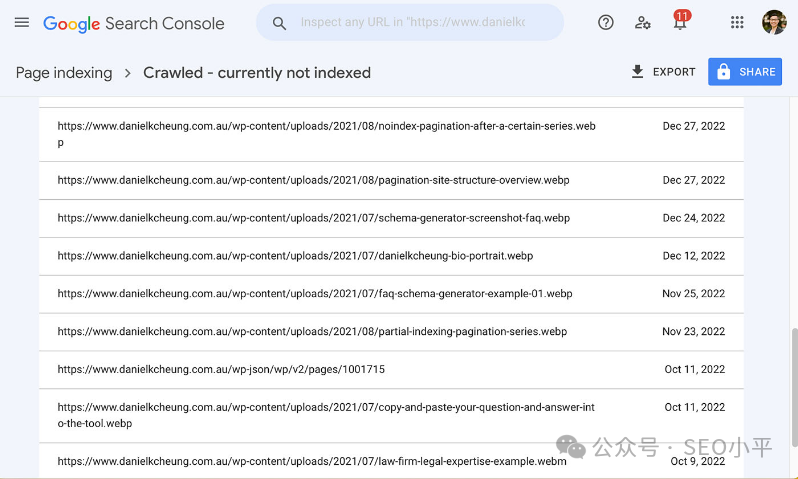Click the search magnifier icon

coord(280,23)
